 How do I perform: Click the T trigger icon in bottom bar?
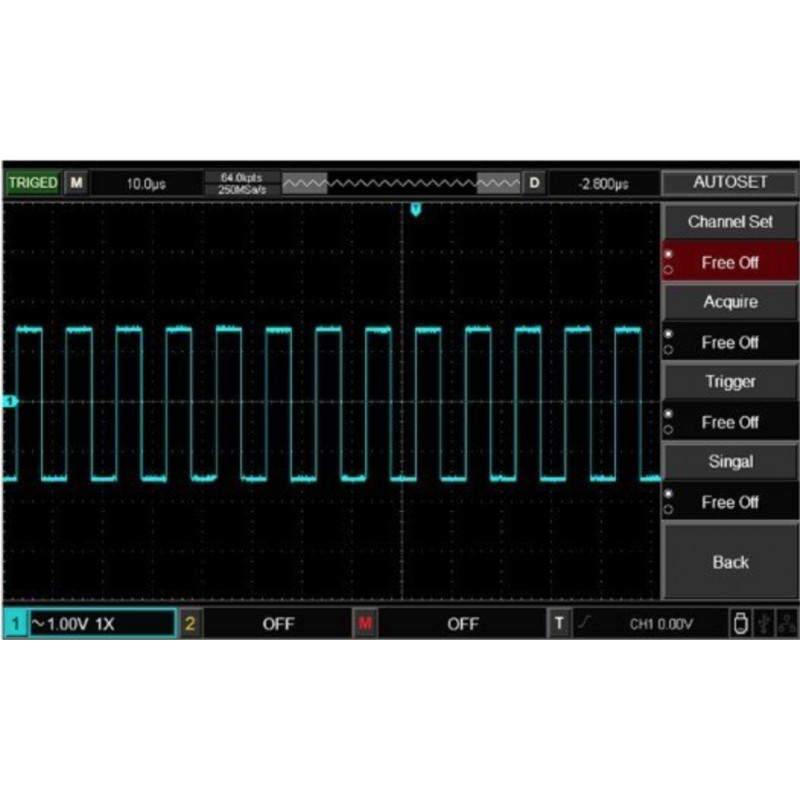coord(560,623)
